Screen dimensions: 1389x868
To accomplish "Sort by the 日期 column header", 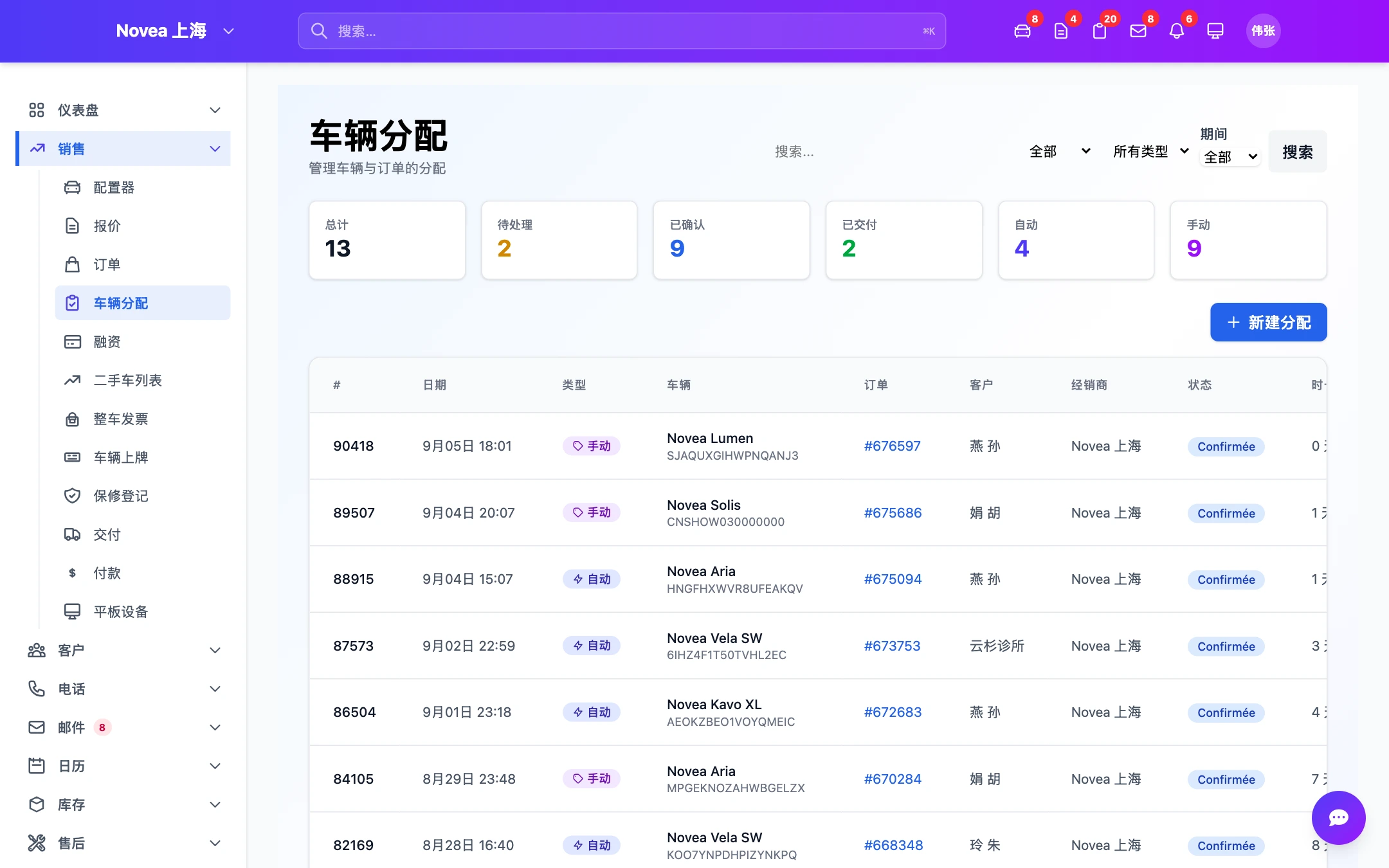I will coord(435,384).
